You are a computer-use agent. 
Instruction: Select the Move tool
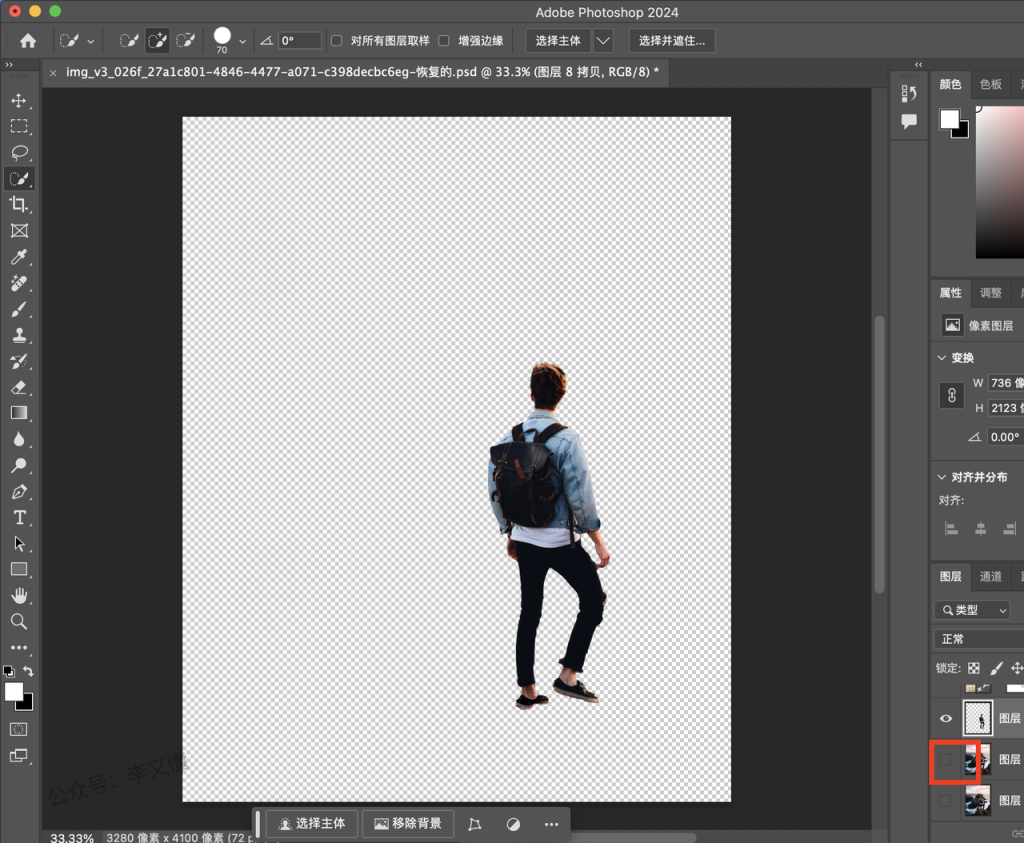[19, 100]
